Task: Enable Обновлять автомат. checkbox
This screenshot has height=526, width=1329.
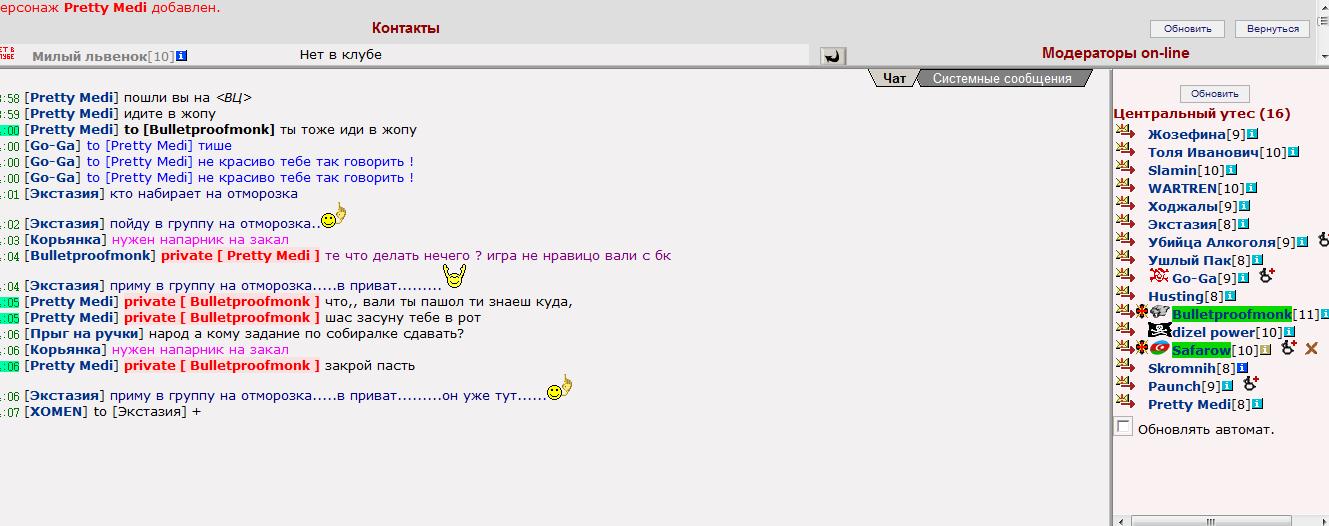Action: click(1124, 427)
